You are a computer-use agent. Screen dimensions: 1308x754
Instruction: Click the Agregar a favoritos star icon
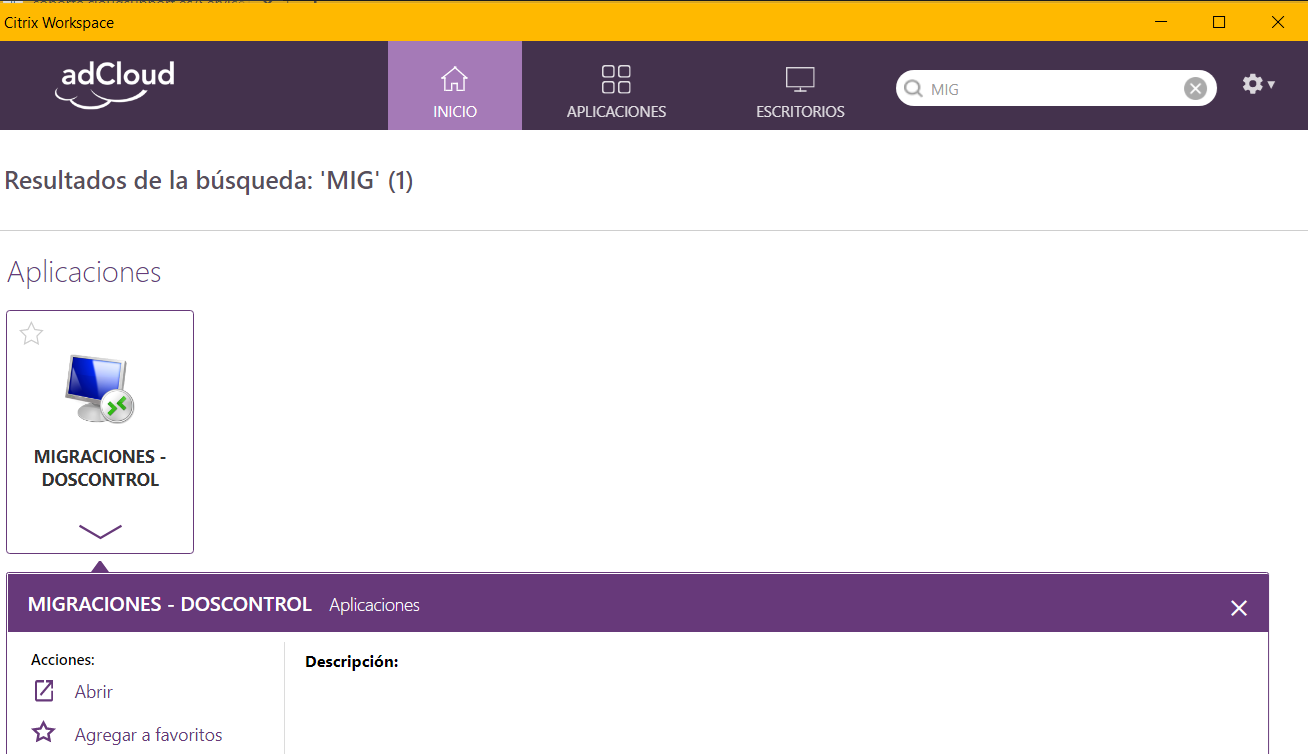coord(44,733)
